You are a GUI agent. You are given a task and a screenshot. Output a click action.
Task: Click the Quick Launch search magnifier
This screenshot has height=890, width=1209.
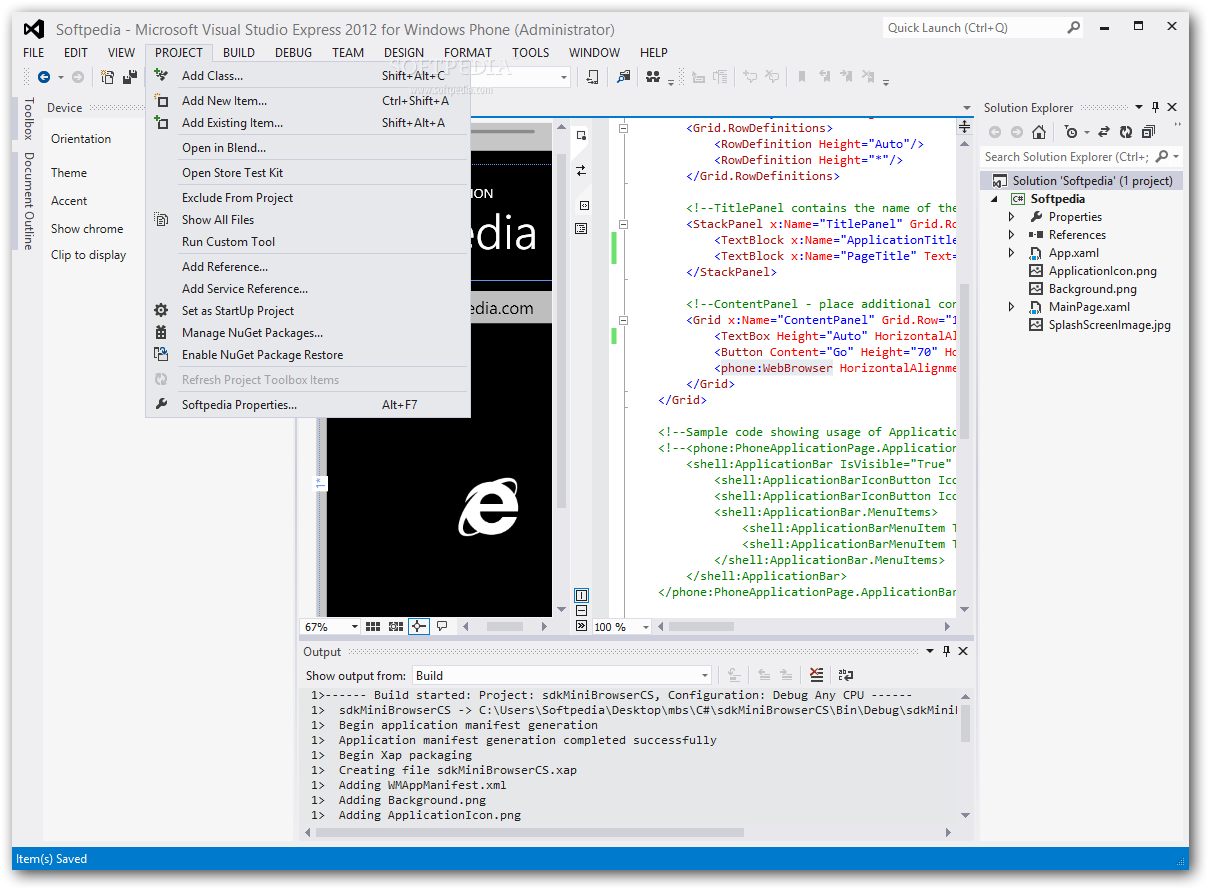[1073, 28]
